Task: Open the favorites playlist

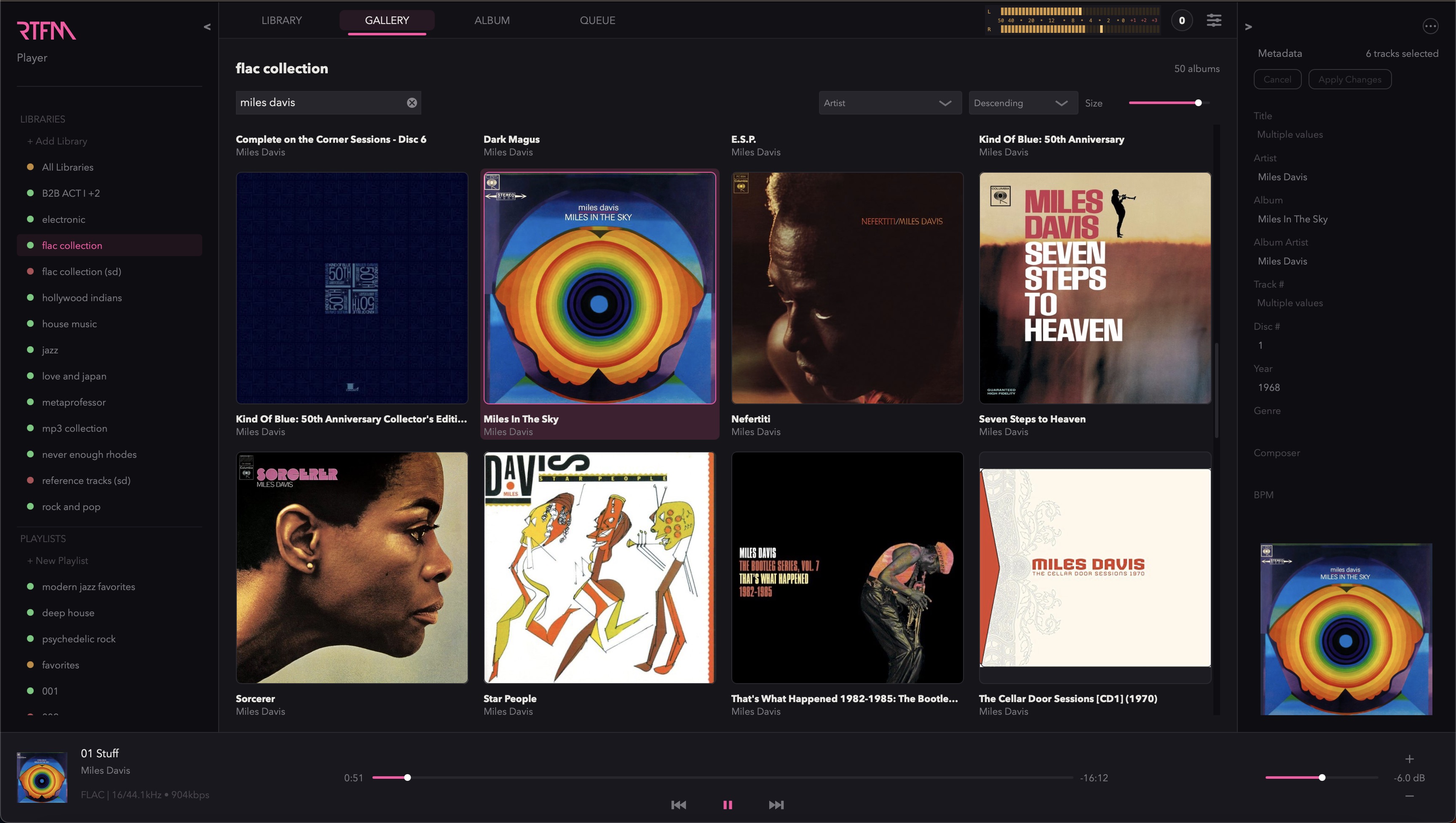Action: pyautogui.click(x=110, y=665)
